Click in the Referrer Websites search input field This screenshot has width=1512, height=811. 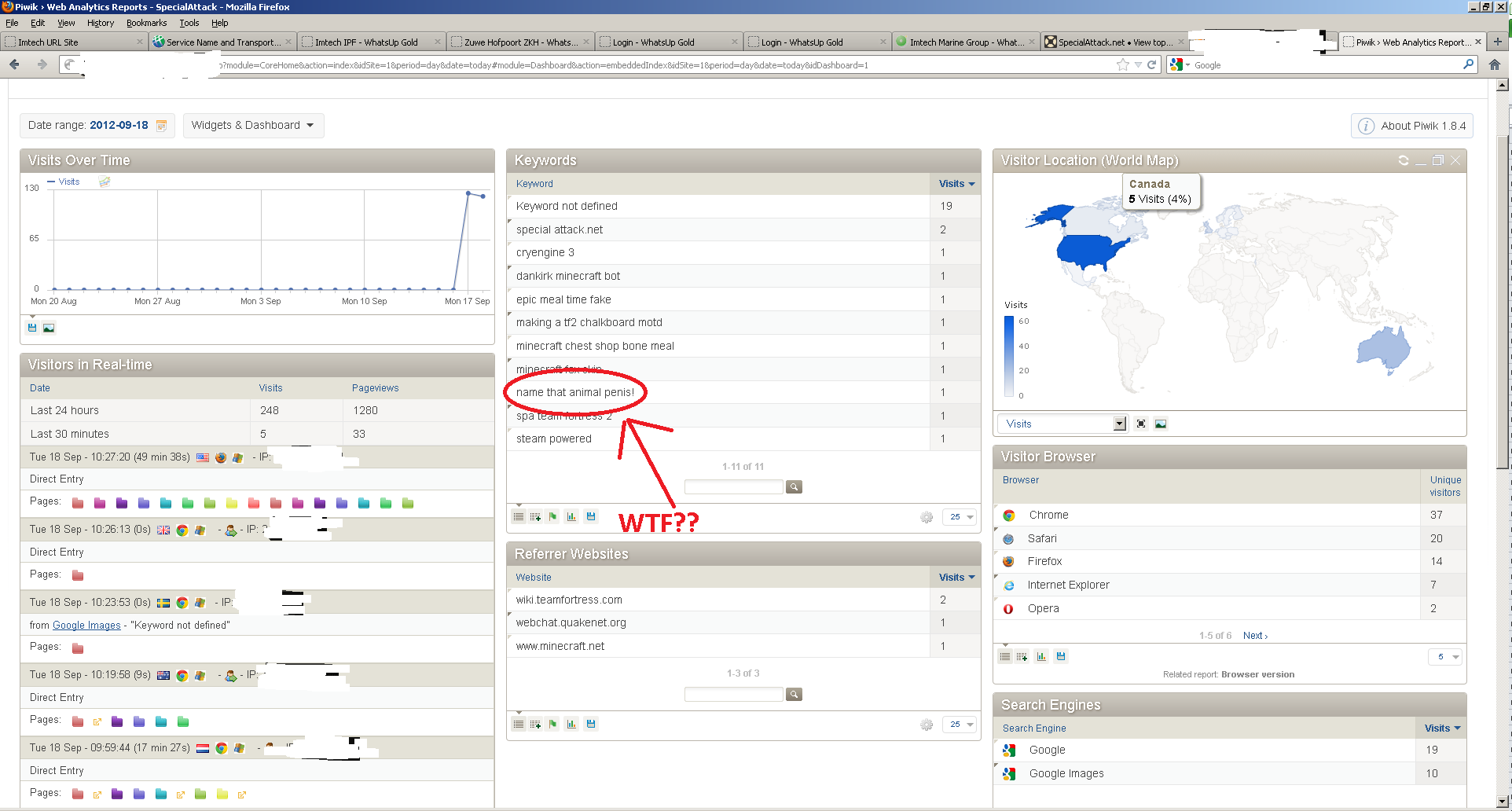click(x=734, y=695)
